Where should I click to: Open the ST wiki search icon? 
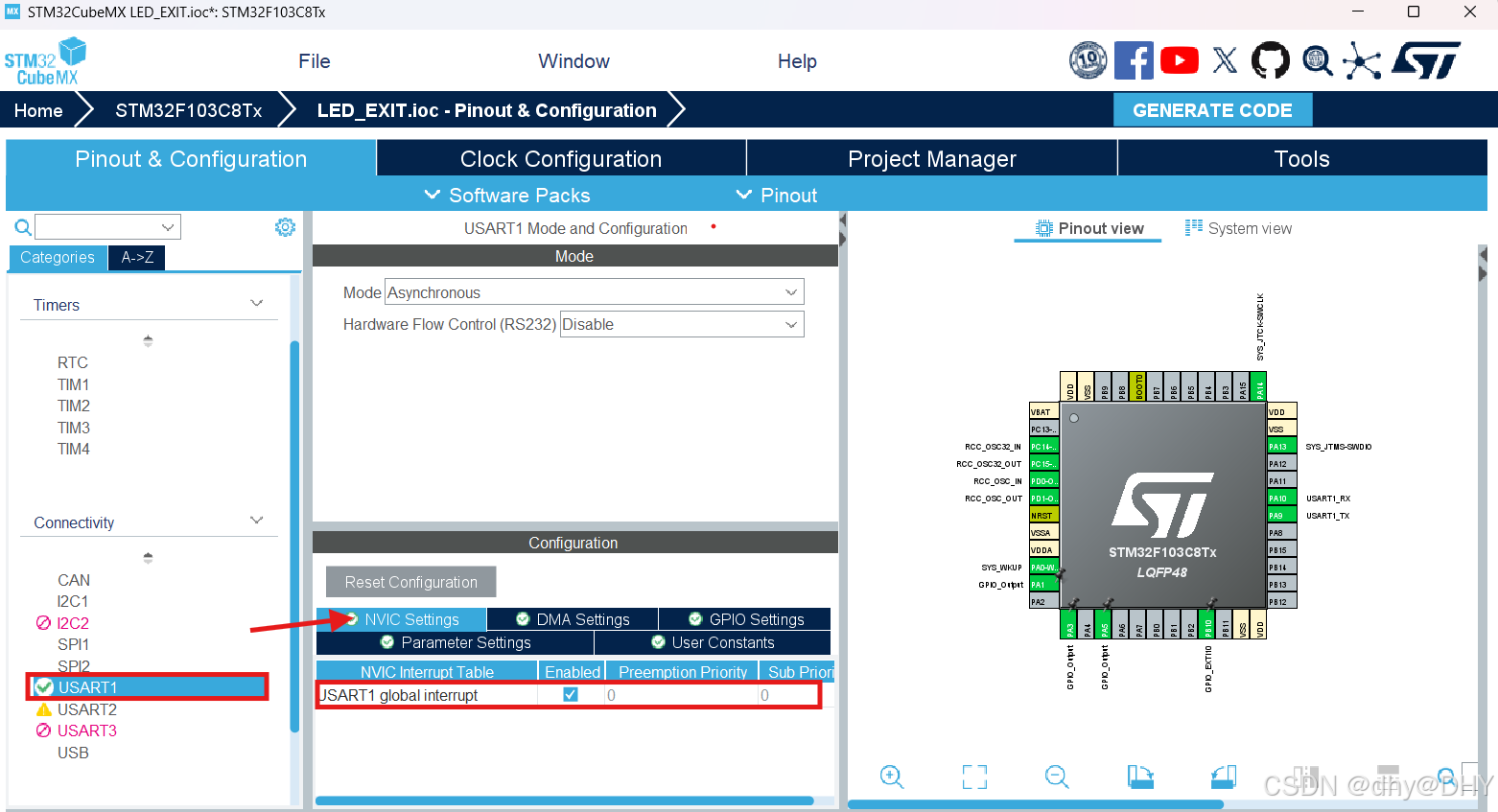click(1318, 60)
